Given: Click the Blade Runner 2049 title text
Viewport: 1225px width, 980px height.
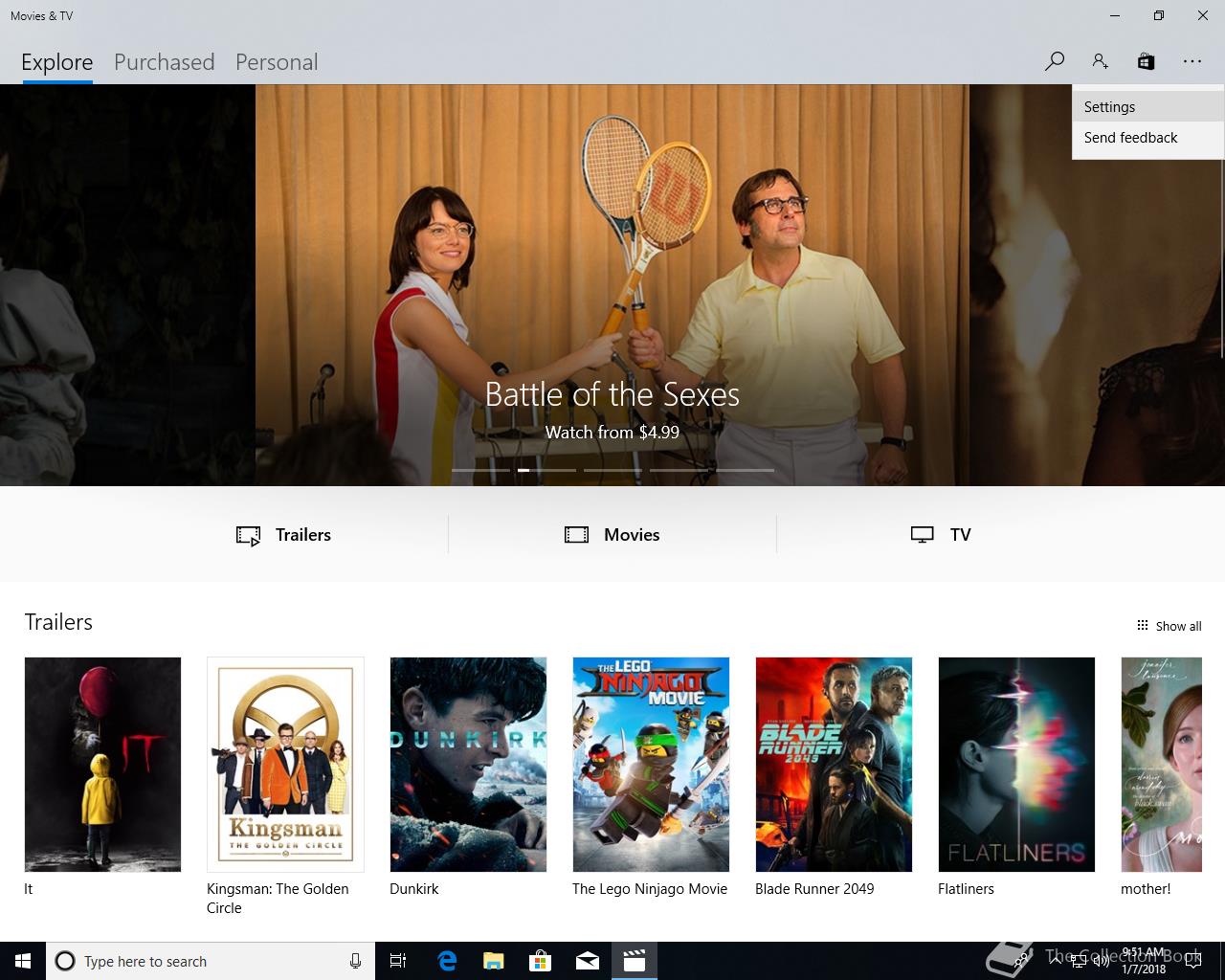Looking at the screenshot, I should [x=814, y=889].
